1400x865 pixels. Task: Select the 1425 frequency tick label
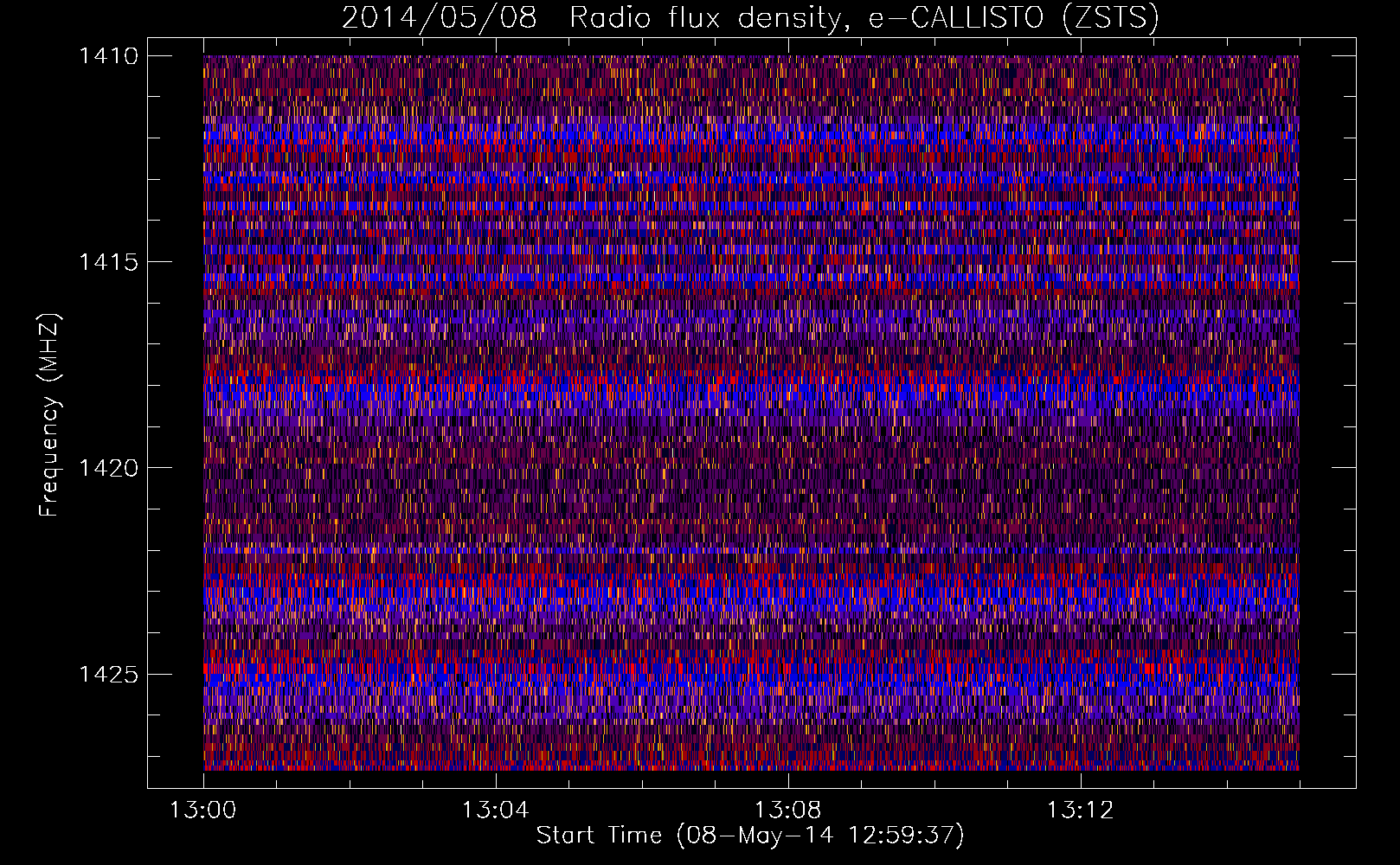tap(108, 674)
